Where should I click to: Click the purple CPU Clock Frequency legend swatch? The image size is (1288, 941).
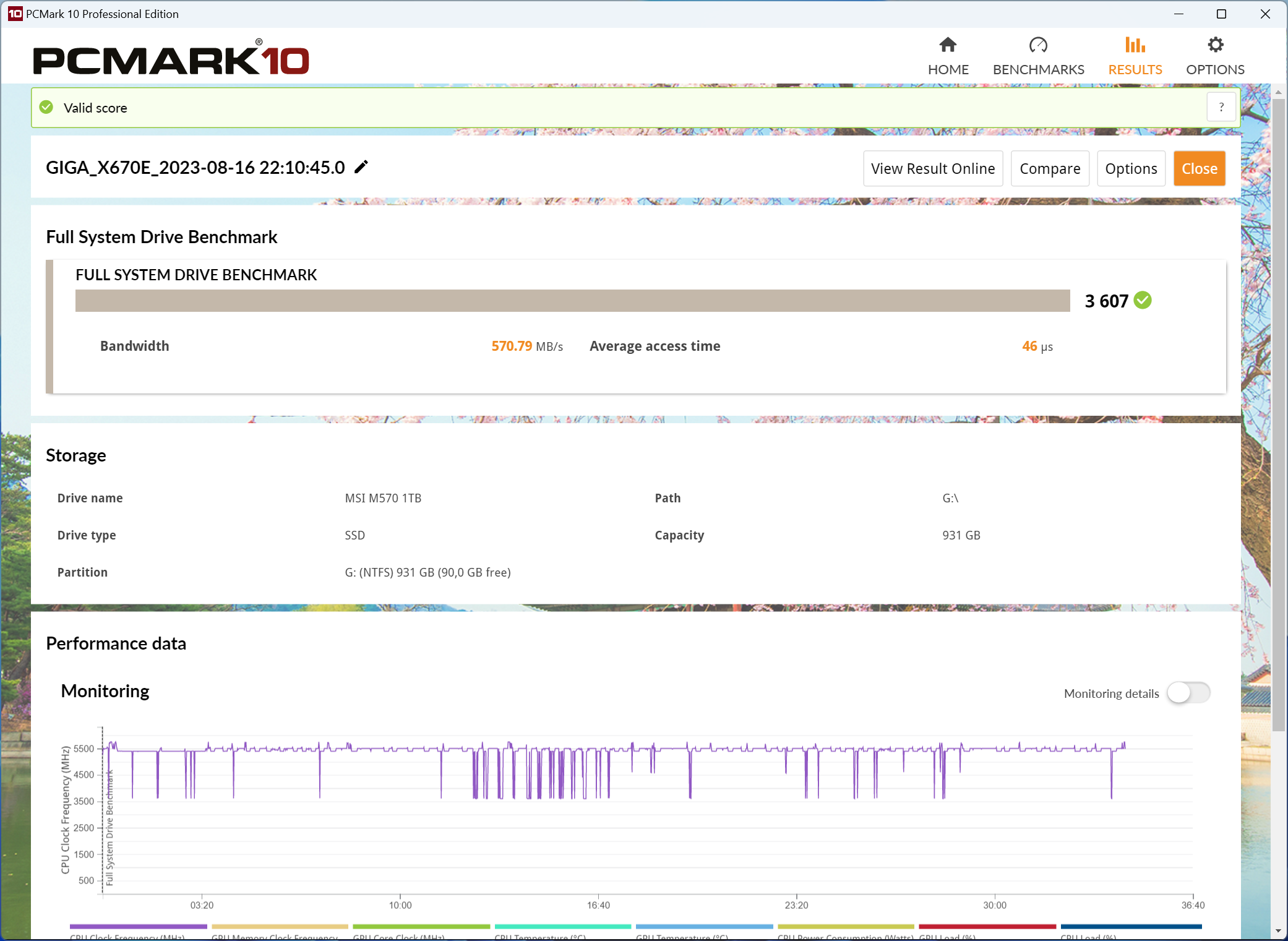138,926
